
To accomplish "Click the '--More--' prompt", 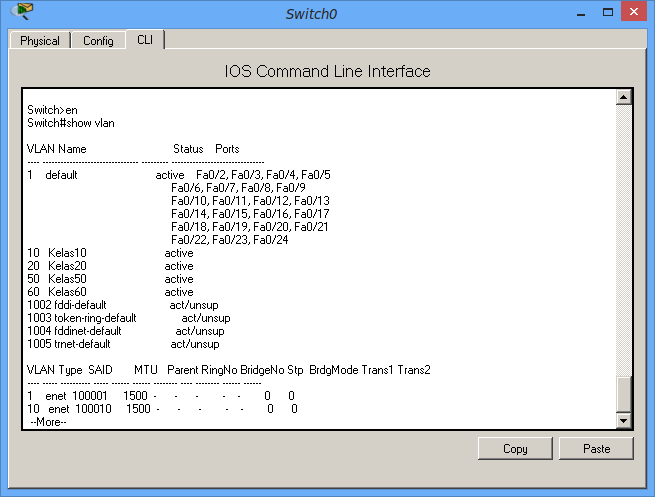I will pyautogui.click(x=48, y=422).
